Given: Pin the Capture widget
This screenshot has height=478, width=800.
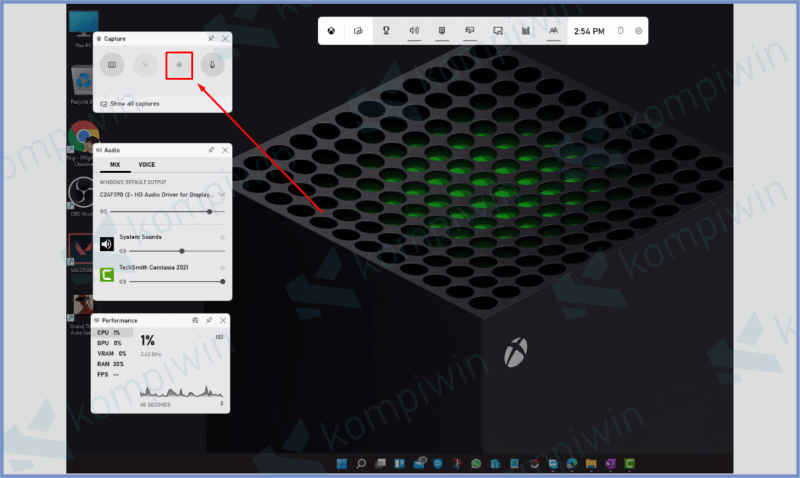Looking at the screenshot, I should tap(211, 38).
